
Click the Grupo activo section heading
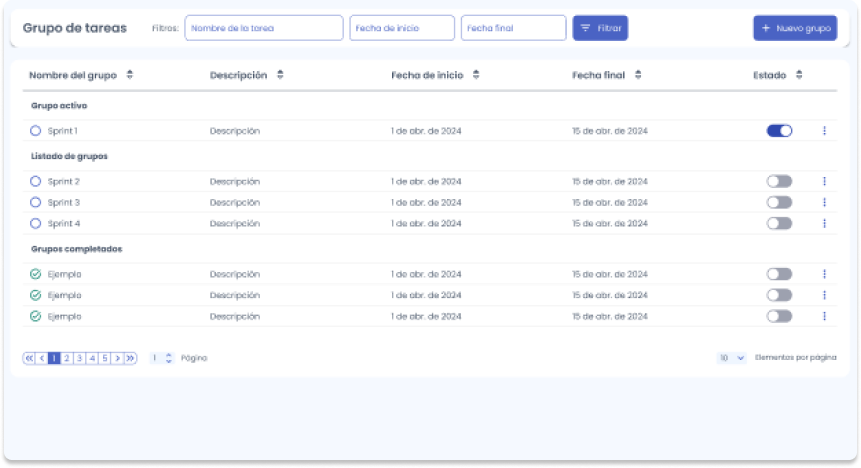[59, 105]
